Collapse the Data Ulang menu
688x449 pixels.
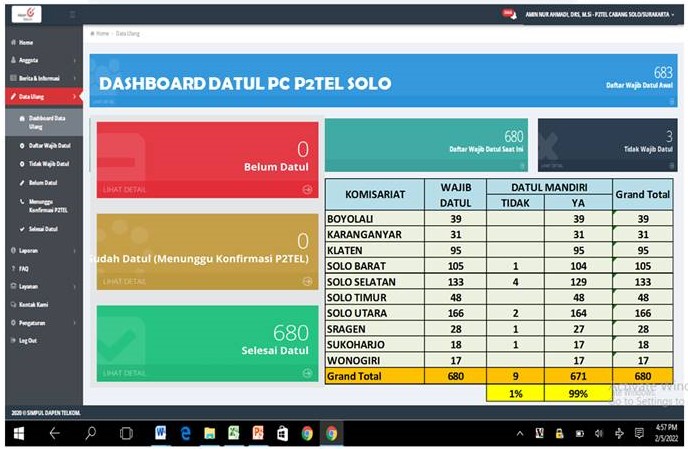coord(44,97)
